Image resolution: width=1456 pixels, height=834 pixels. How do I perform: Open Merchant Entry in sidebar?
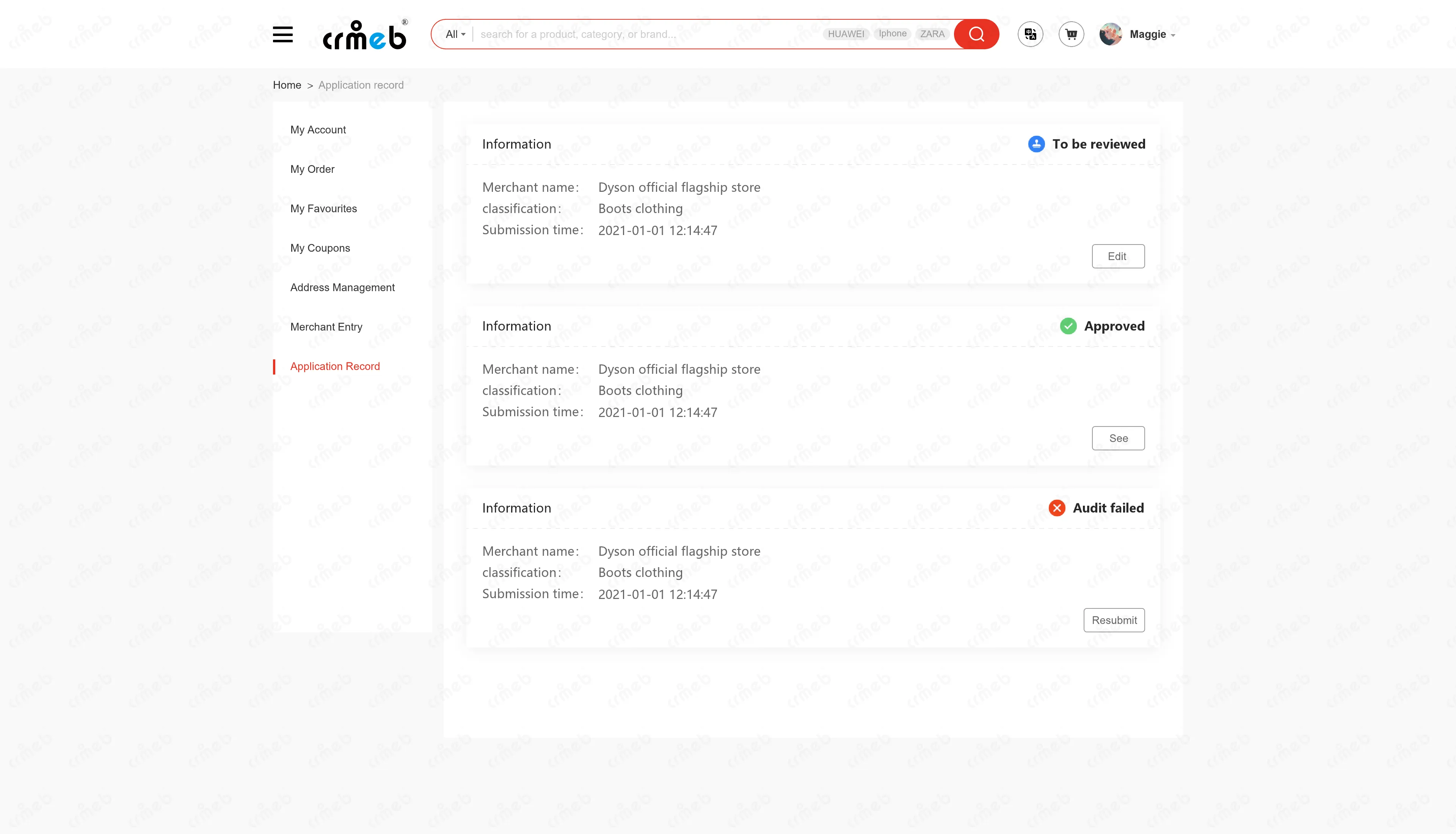[326, 327]
